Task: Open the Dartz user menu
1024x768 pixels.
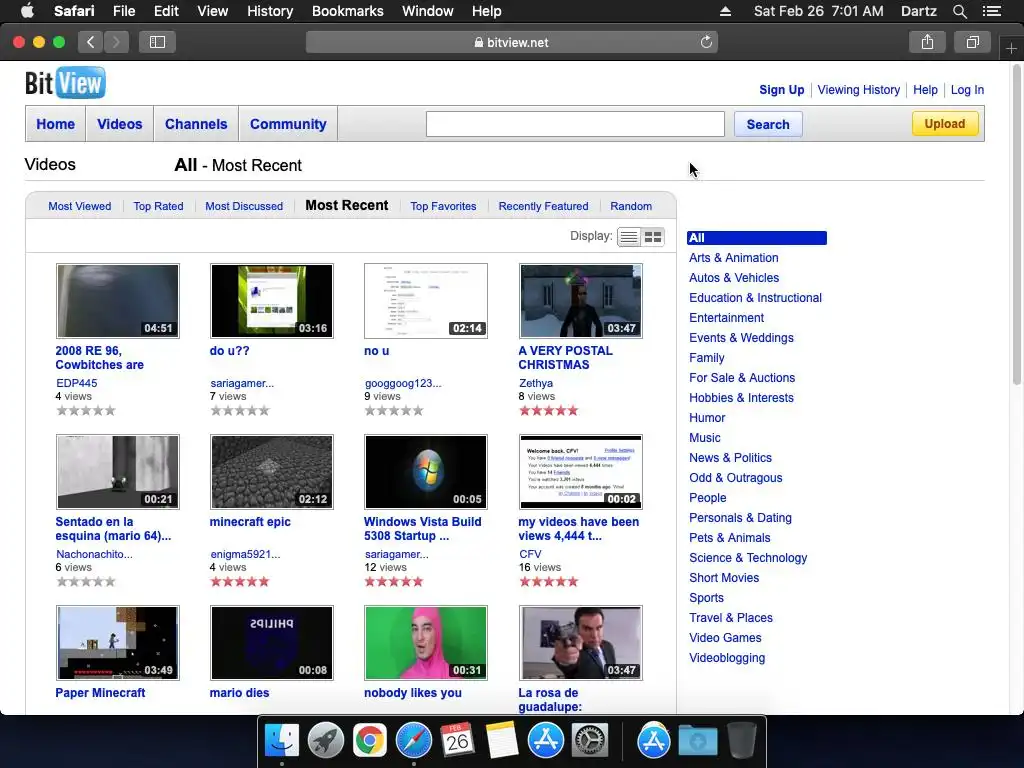Action: (918, 11)
